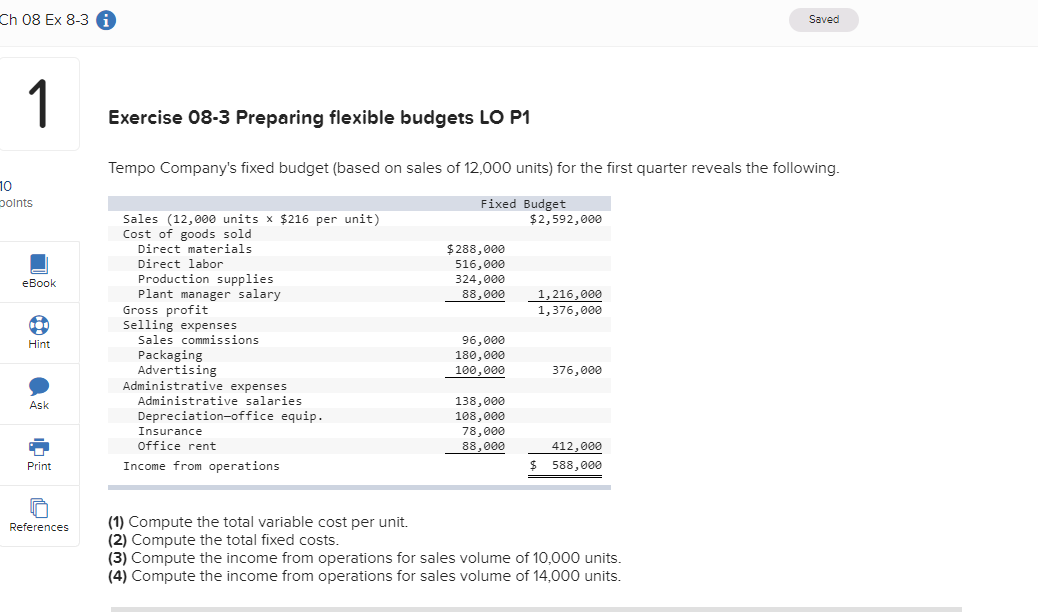Select the Sales commissions label
Viewport: 1038px width, 612px height.
coord(198,340)
